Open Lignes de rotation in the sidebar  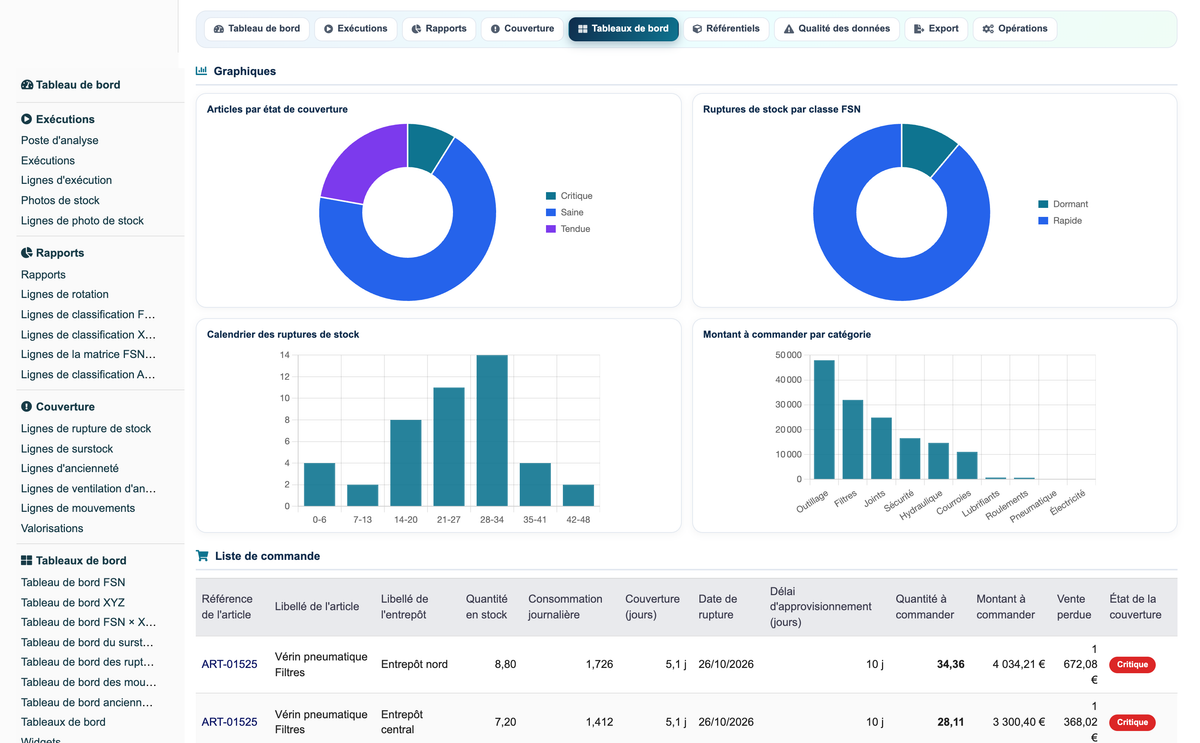click(65, 295)
